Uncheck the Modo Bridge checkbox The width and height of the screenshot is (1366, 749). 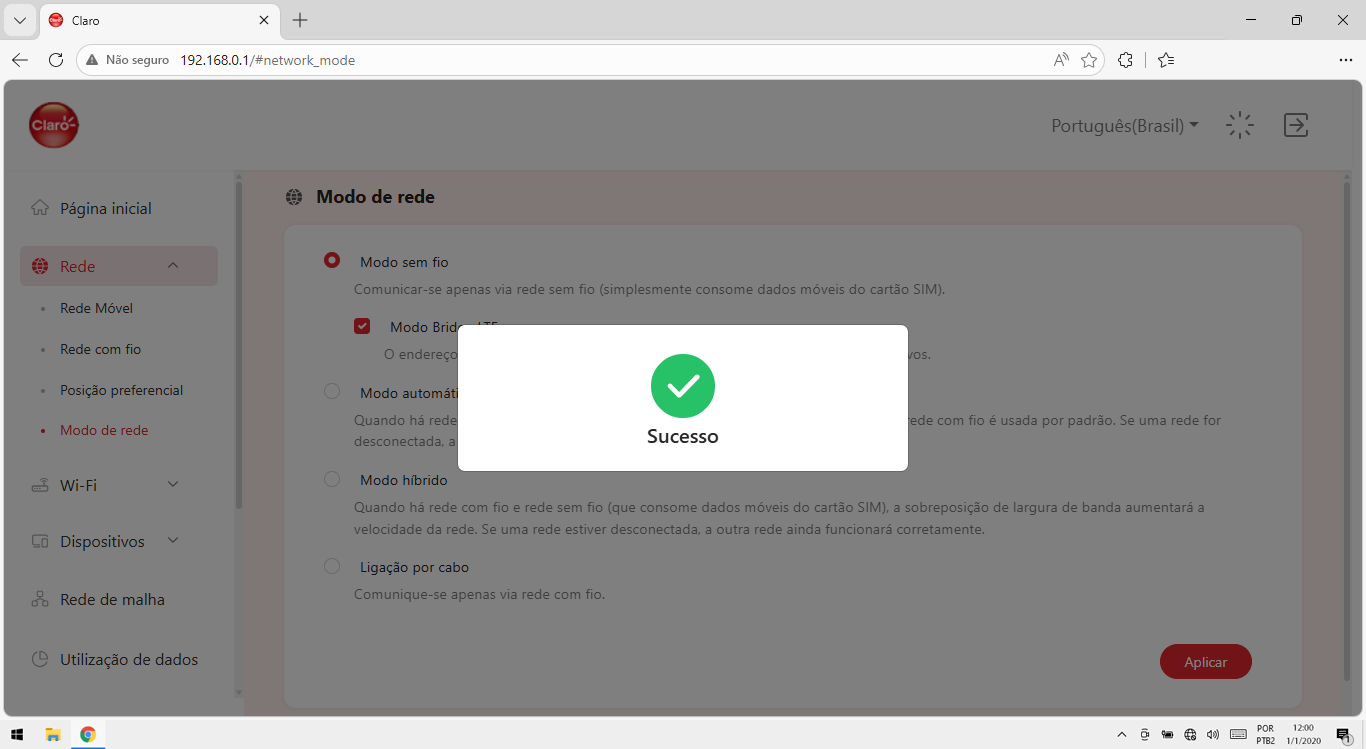click(x=362, y=326)
